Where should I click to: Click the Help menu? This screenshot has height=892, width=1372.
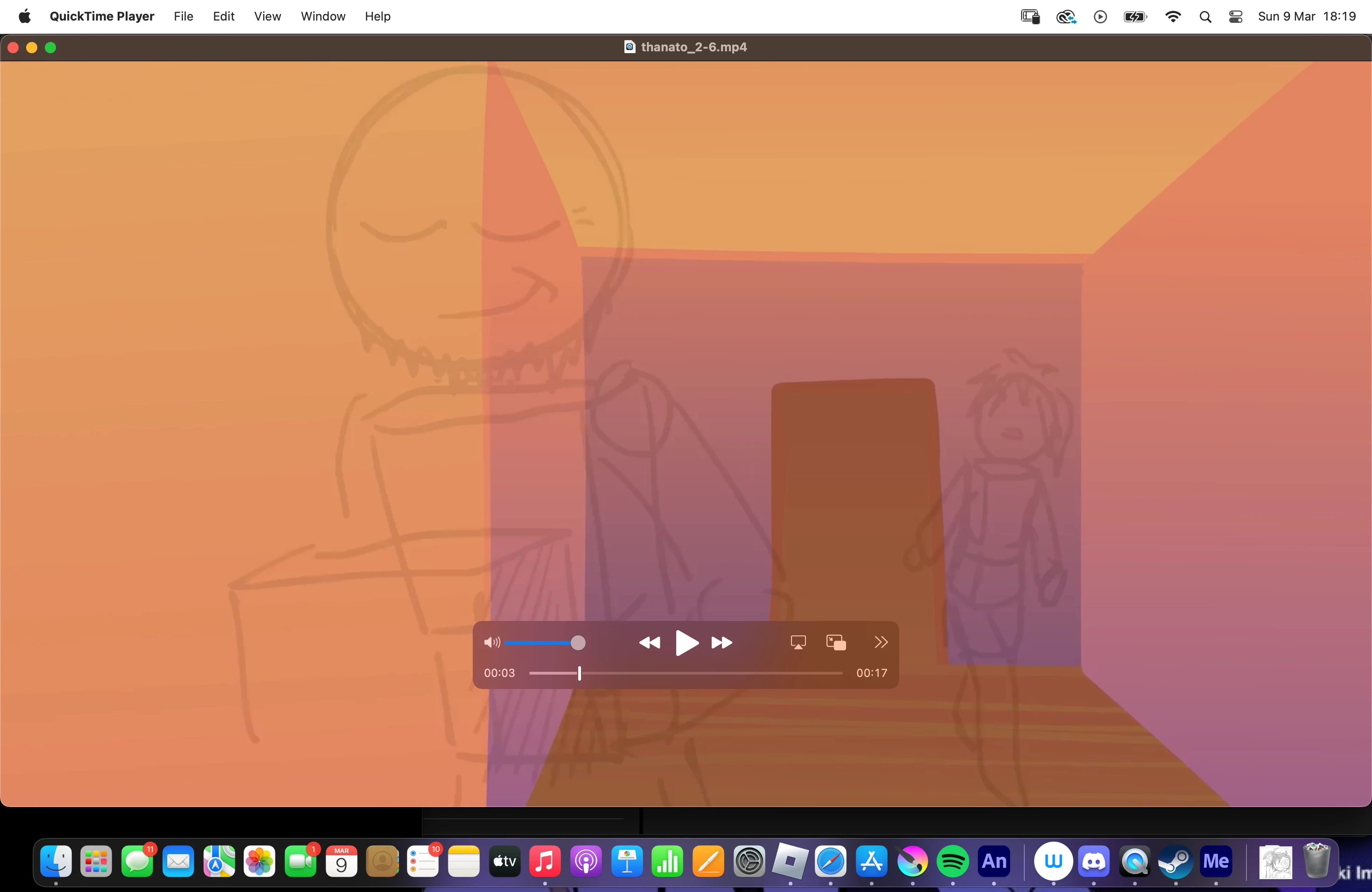coord(378,16)
